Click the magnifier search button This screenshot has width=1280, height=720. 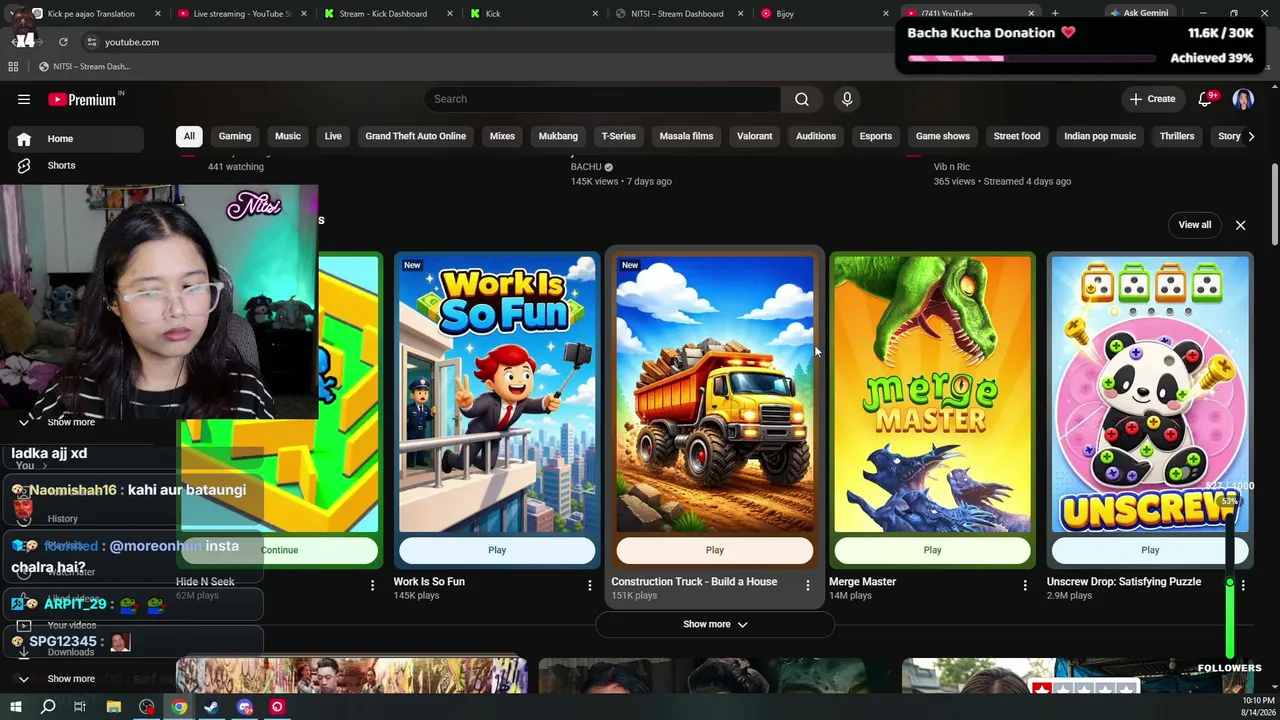[x=802, y=99]
